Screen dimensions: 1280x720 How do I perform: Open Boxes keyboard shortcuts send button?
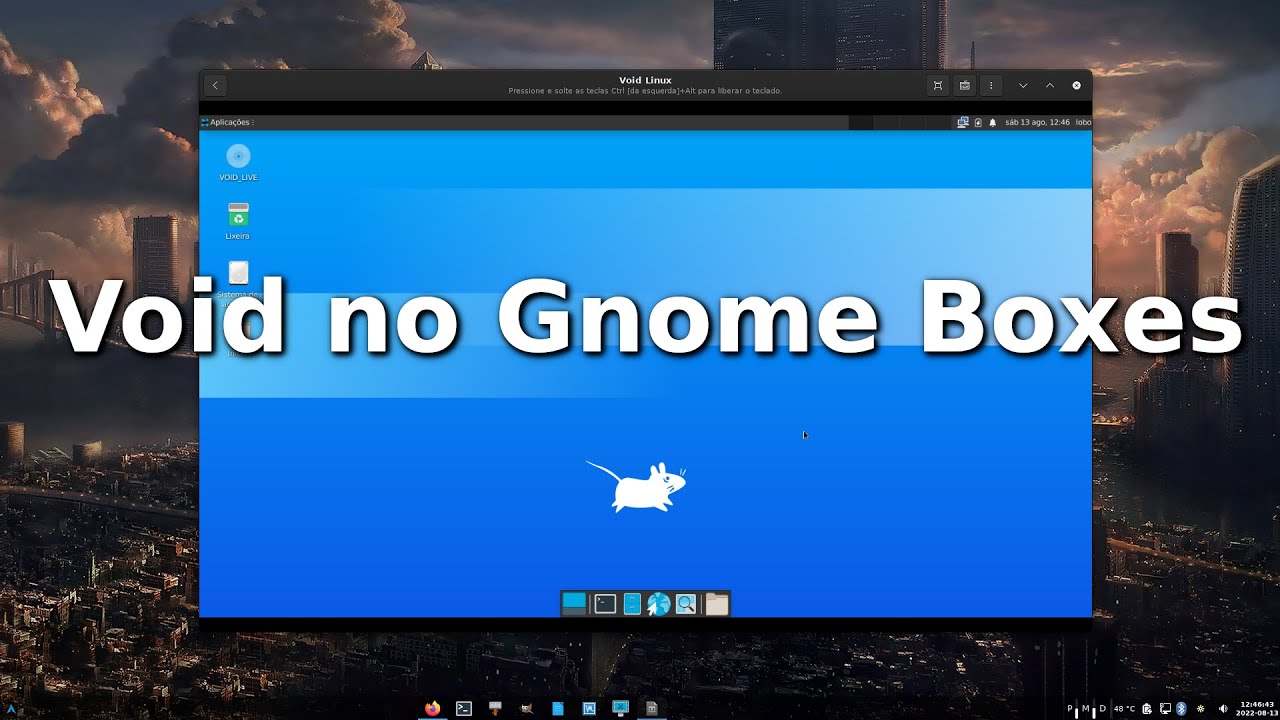[964, 86]
